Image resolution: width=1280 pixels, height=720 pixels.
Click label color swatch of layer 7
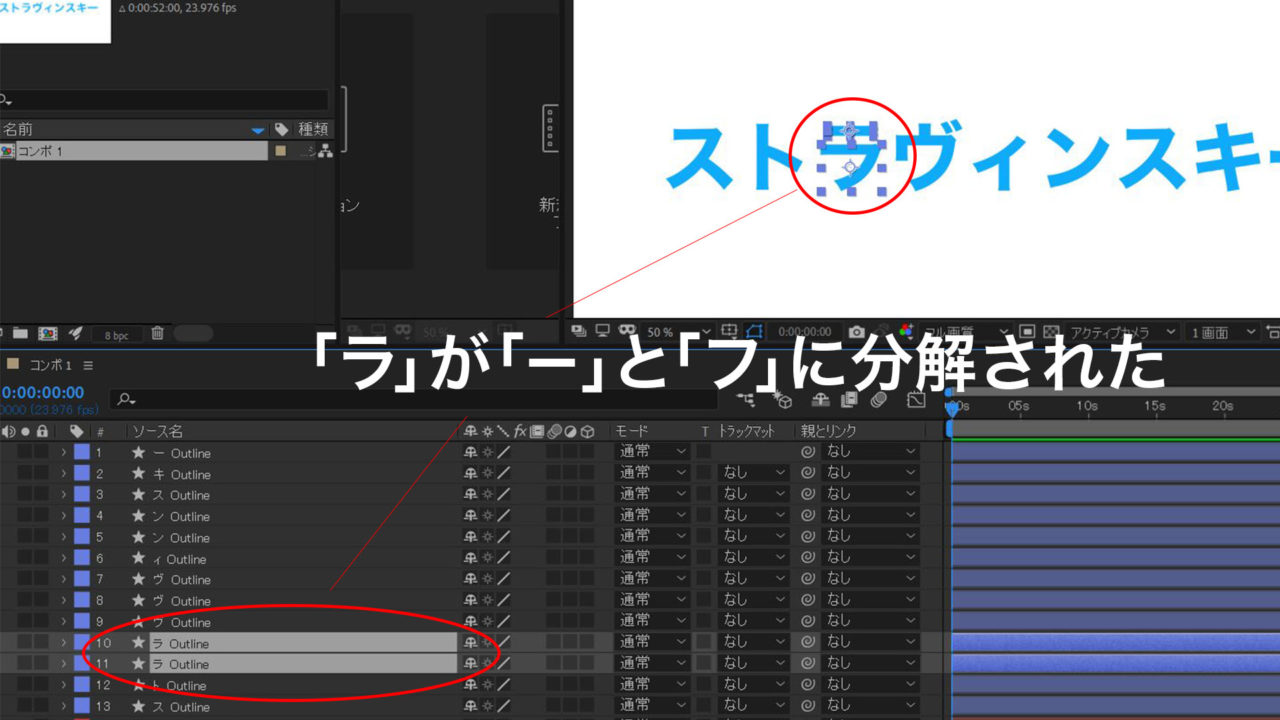[82, 579]
